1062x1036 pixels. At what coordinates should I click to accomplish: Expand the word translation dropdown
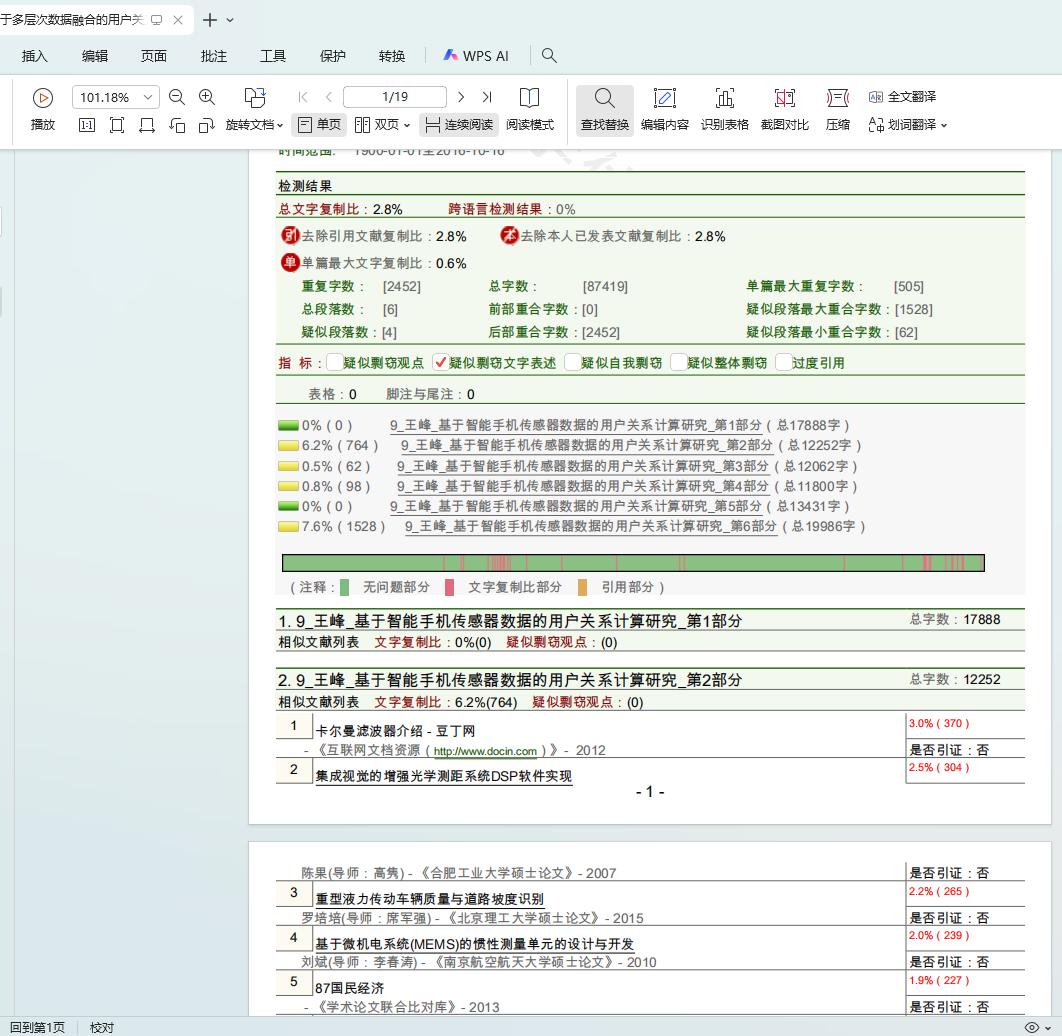[x=943, y=125]
